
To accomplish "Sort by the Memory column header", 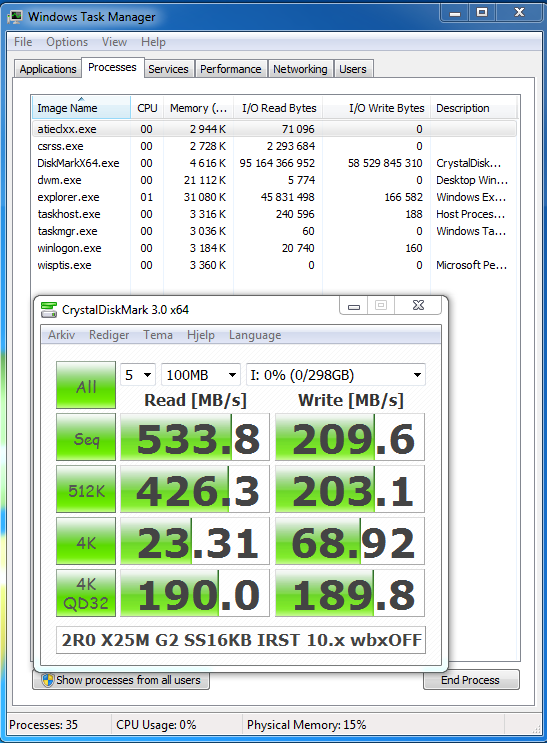I will [x=198, y=108].
